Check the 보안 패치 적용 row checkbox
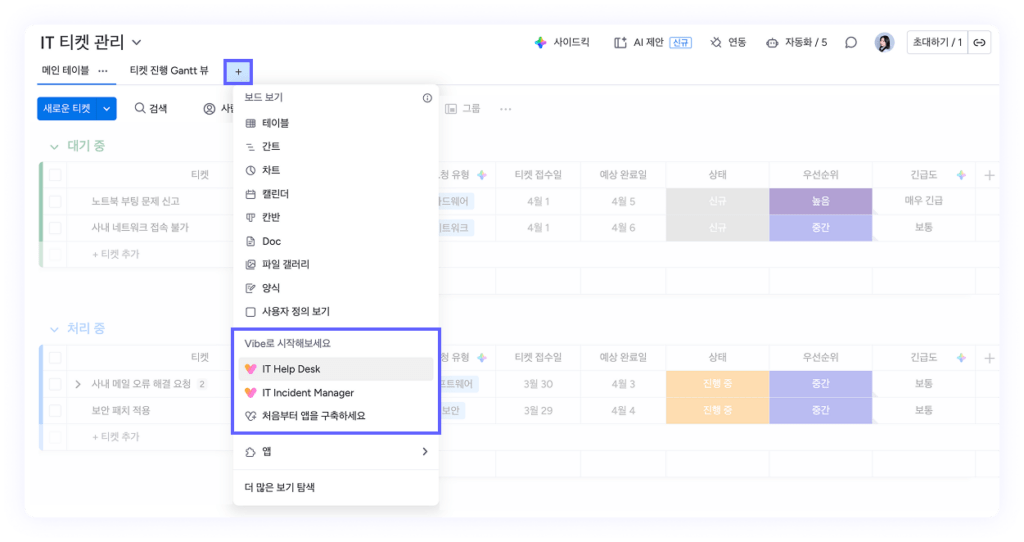This screenshot has height=542, width=1024. [56, 411]
